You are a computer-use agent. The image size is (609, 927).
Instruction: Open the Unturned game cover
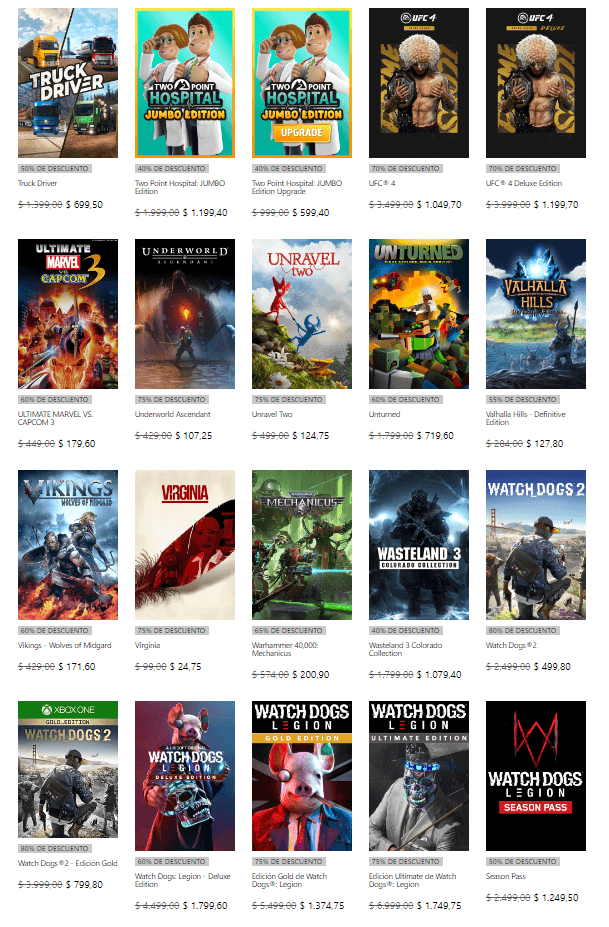point(419,314)
